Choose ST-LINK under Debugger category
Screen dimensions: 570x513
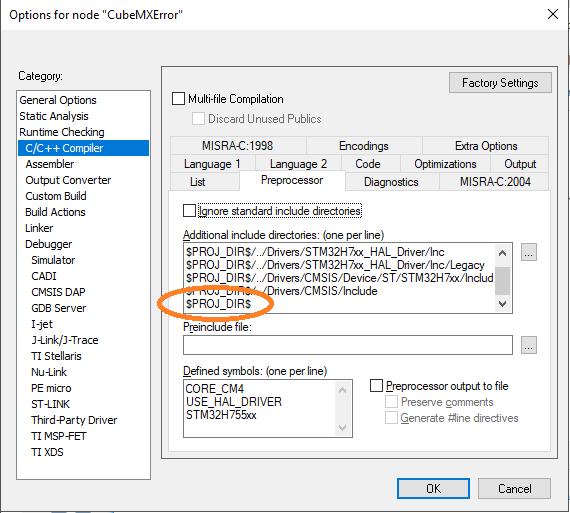point(51,404)
